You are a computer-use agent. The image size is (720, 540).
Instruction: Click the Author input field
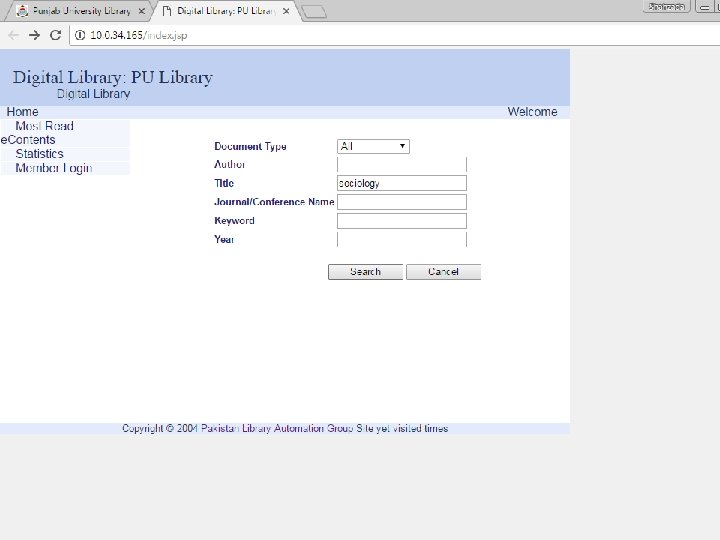(402, 164)
